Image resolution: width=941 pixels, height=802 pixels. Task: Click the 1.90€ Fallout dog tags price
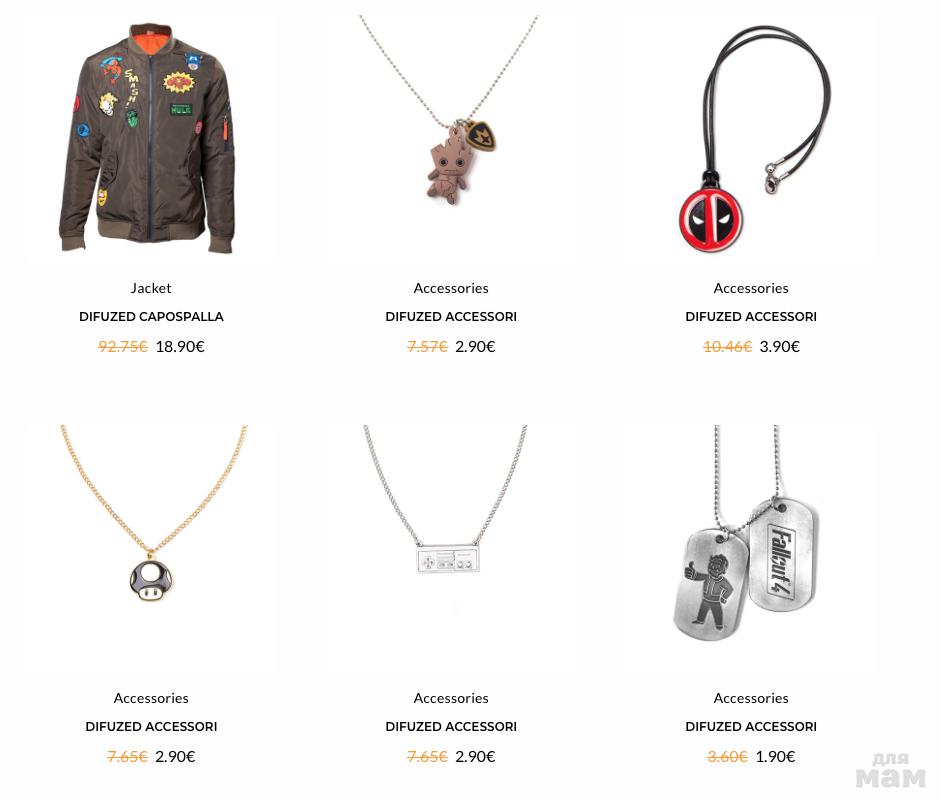coord(775,756)
